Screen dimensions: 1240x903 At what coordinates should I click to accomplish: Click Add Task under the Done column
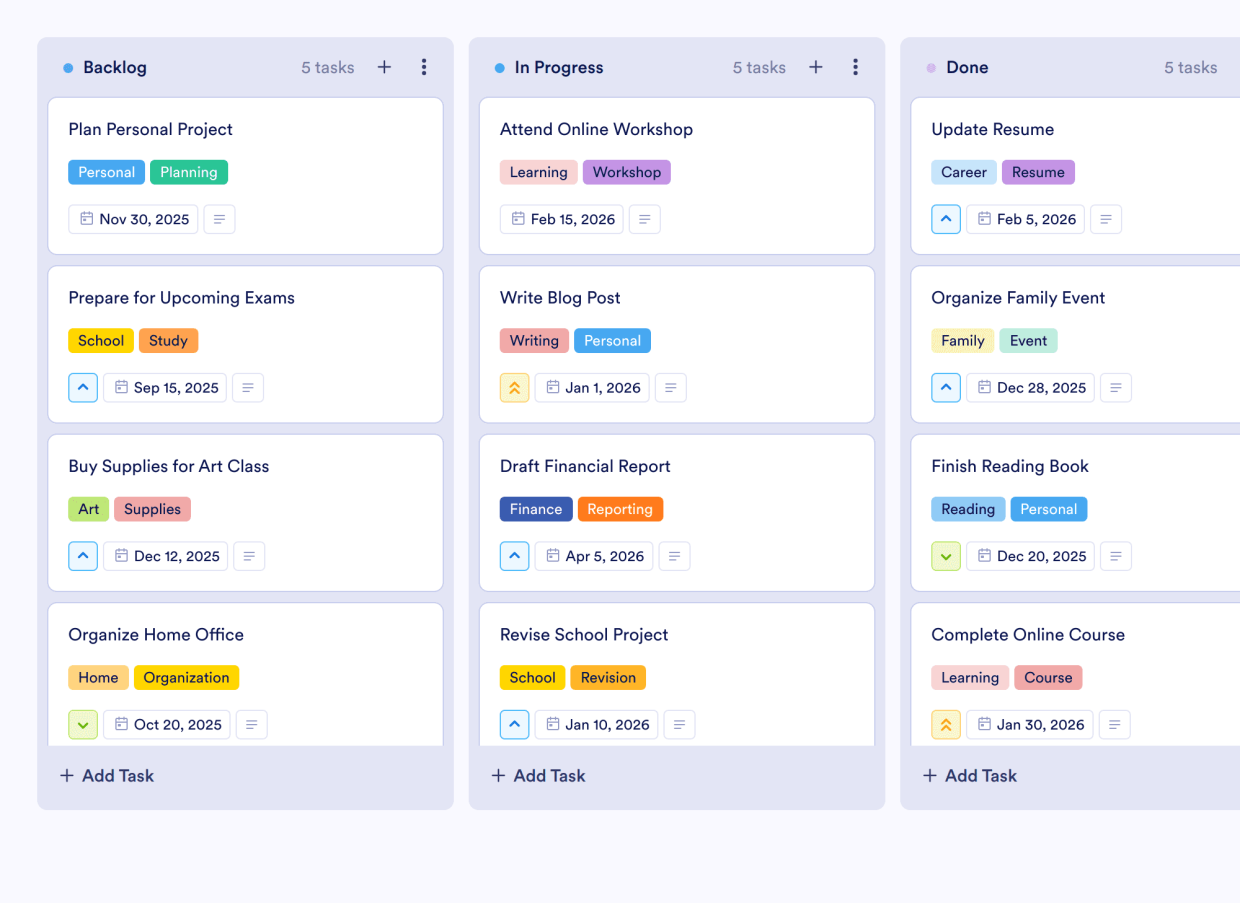[969, 775]
